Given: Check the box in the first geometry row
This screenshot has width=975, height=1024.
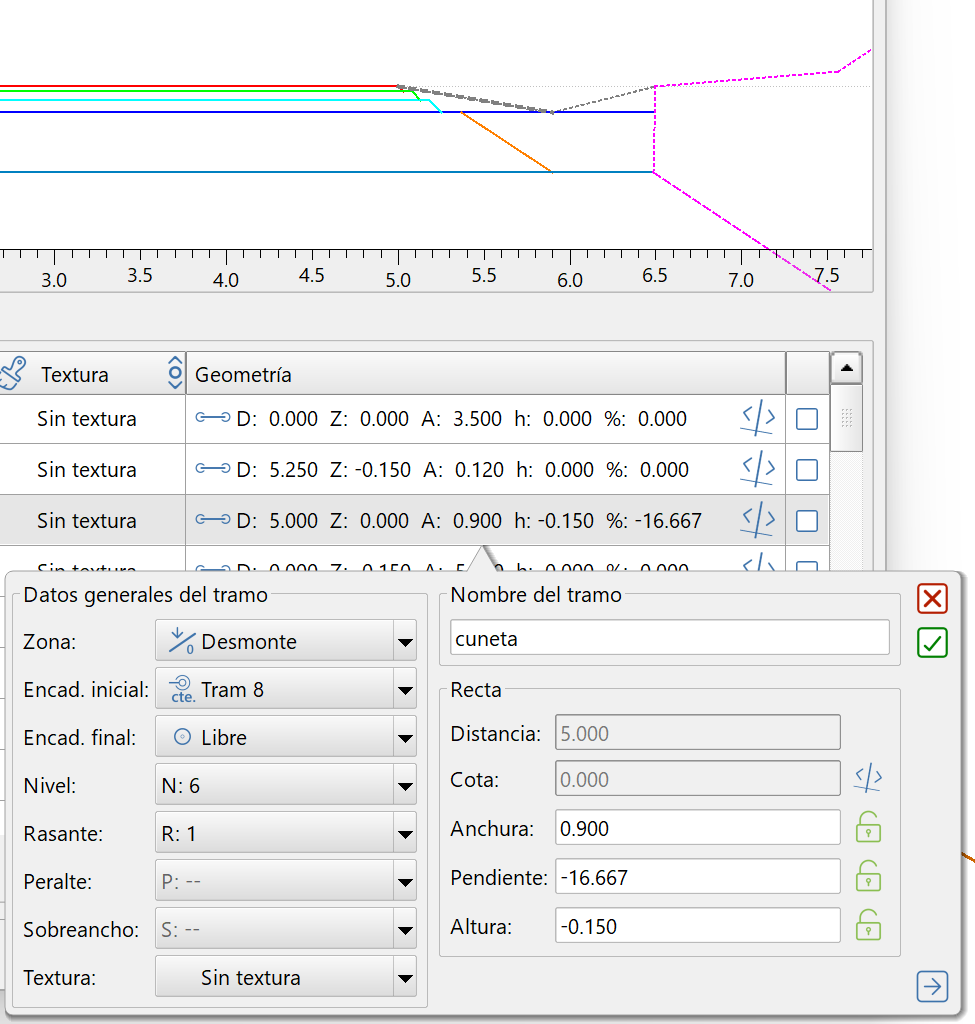Looking at the screenshot, I should [x=807, y=420].
